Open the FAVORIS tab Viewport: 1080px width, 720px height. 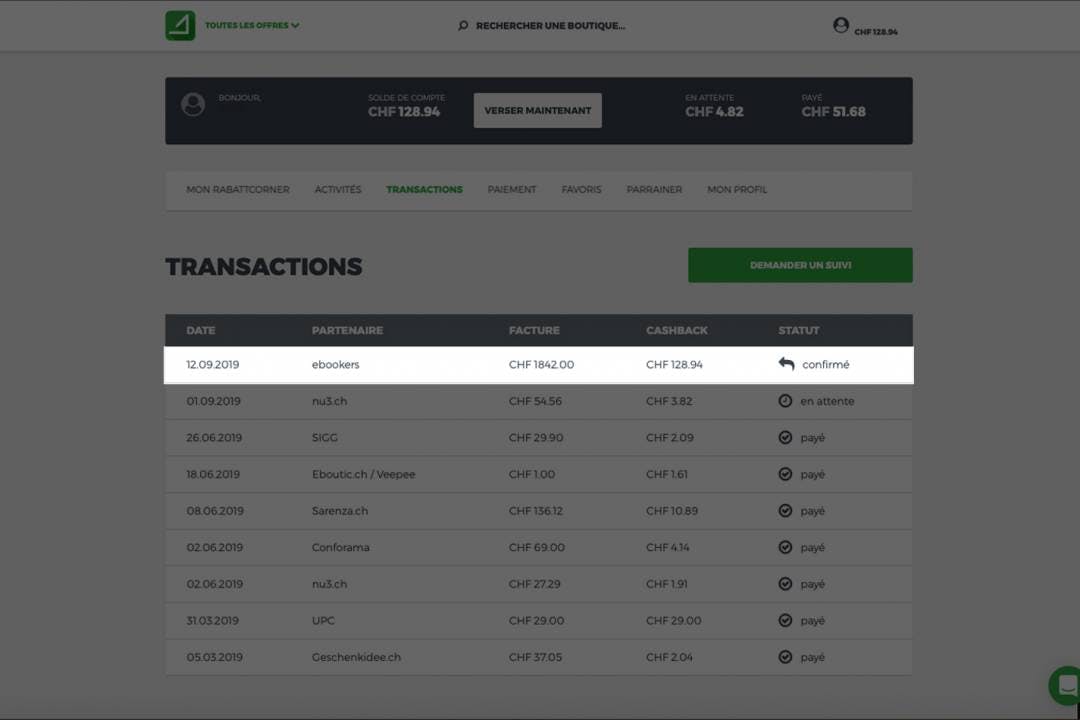581,189
